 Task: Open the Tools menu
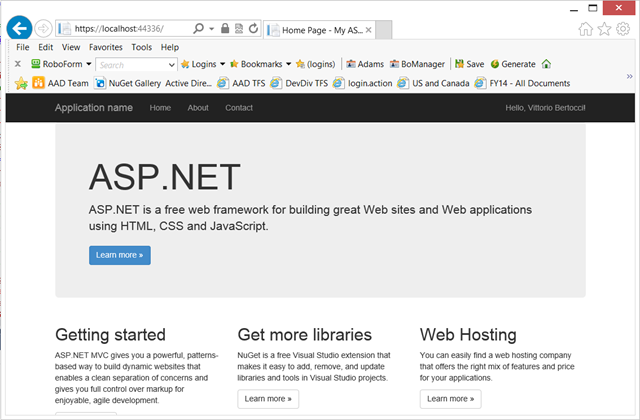coord(142,47)
